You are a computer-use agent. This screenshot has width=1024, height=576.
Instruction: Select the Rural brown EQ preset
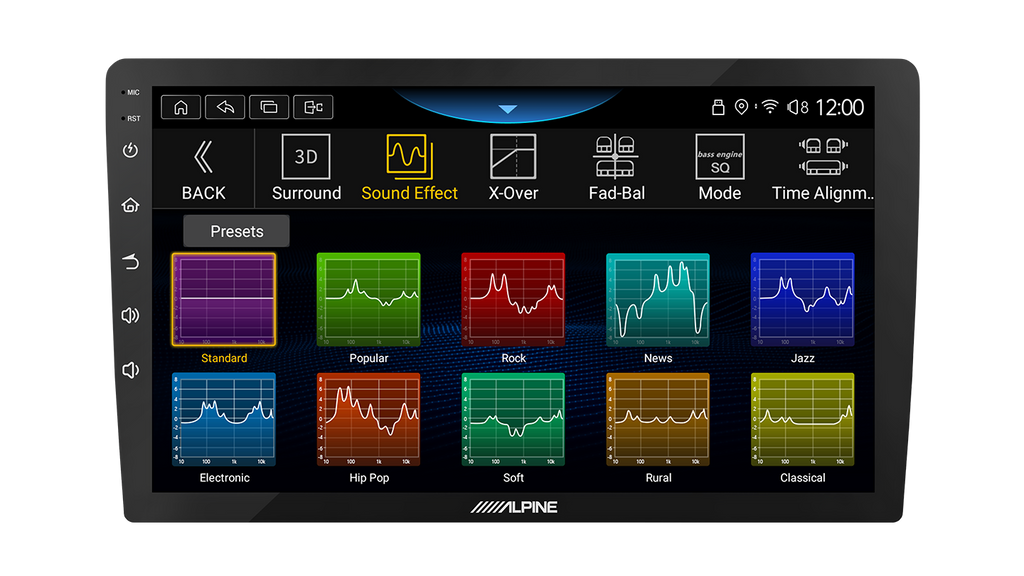658,419
